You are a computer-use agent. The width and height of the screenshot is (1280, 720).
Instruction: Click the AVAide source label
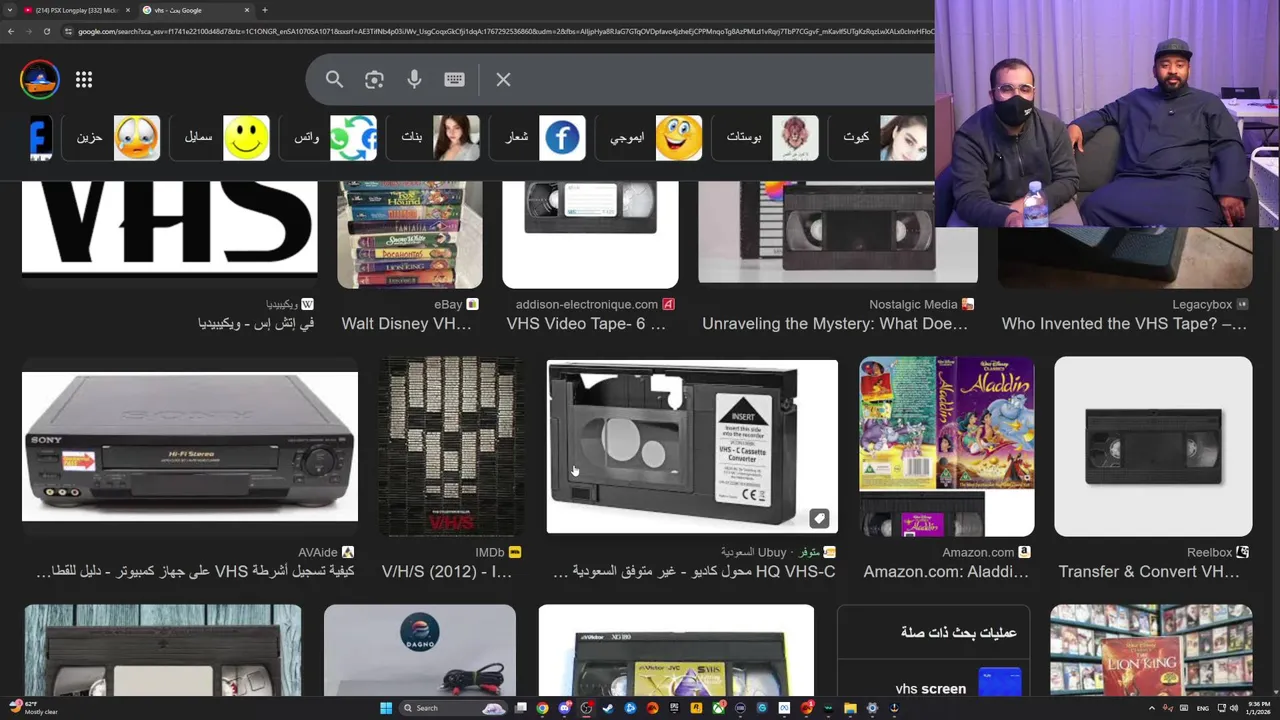coord(317,552)
